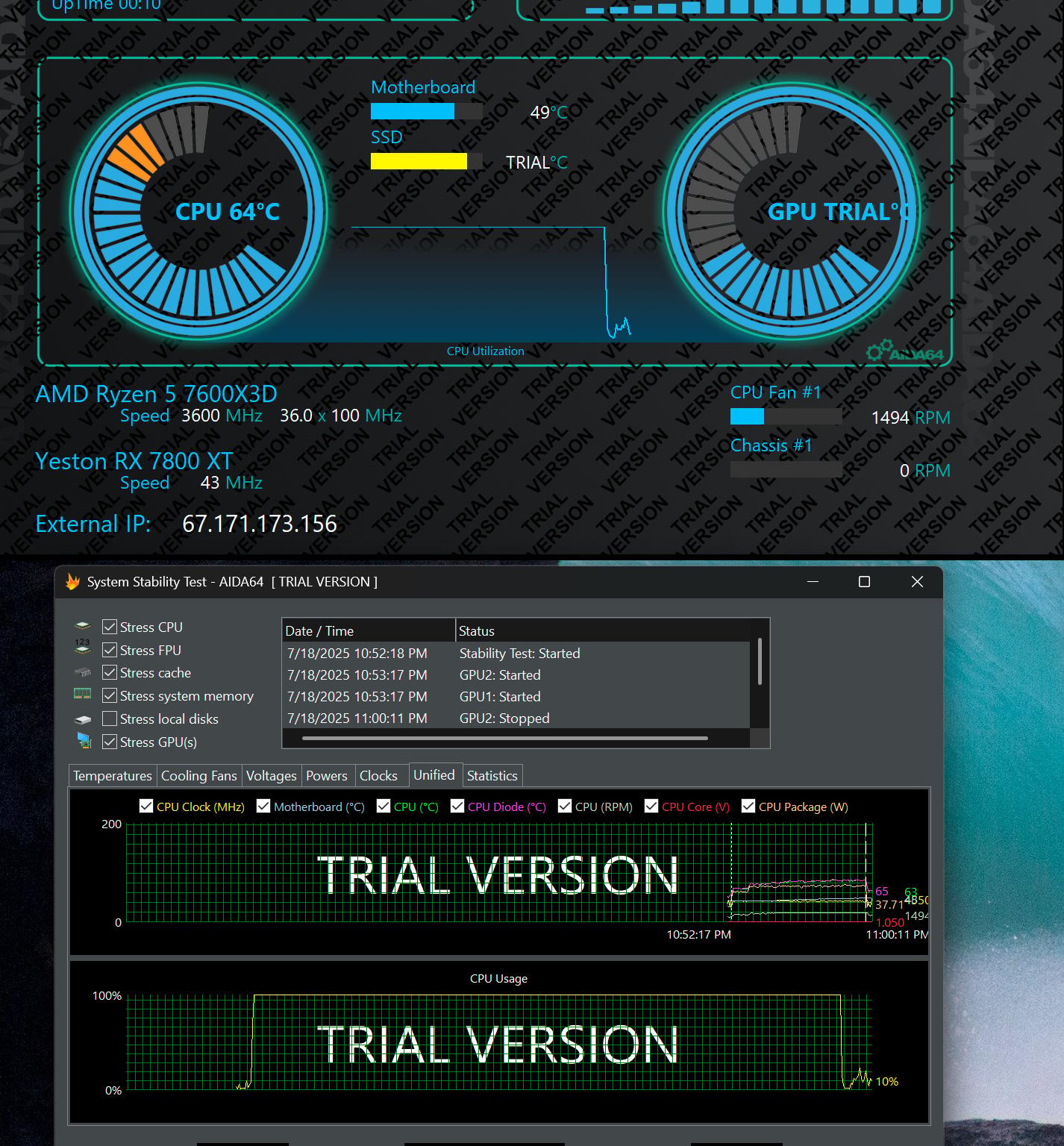The width and height of the screenshot is (1064, 1146).
Task: Click the AIDA64 gear logo on sensor panel
Action: tap(905, 351)
